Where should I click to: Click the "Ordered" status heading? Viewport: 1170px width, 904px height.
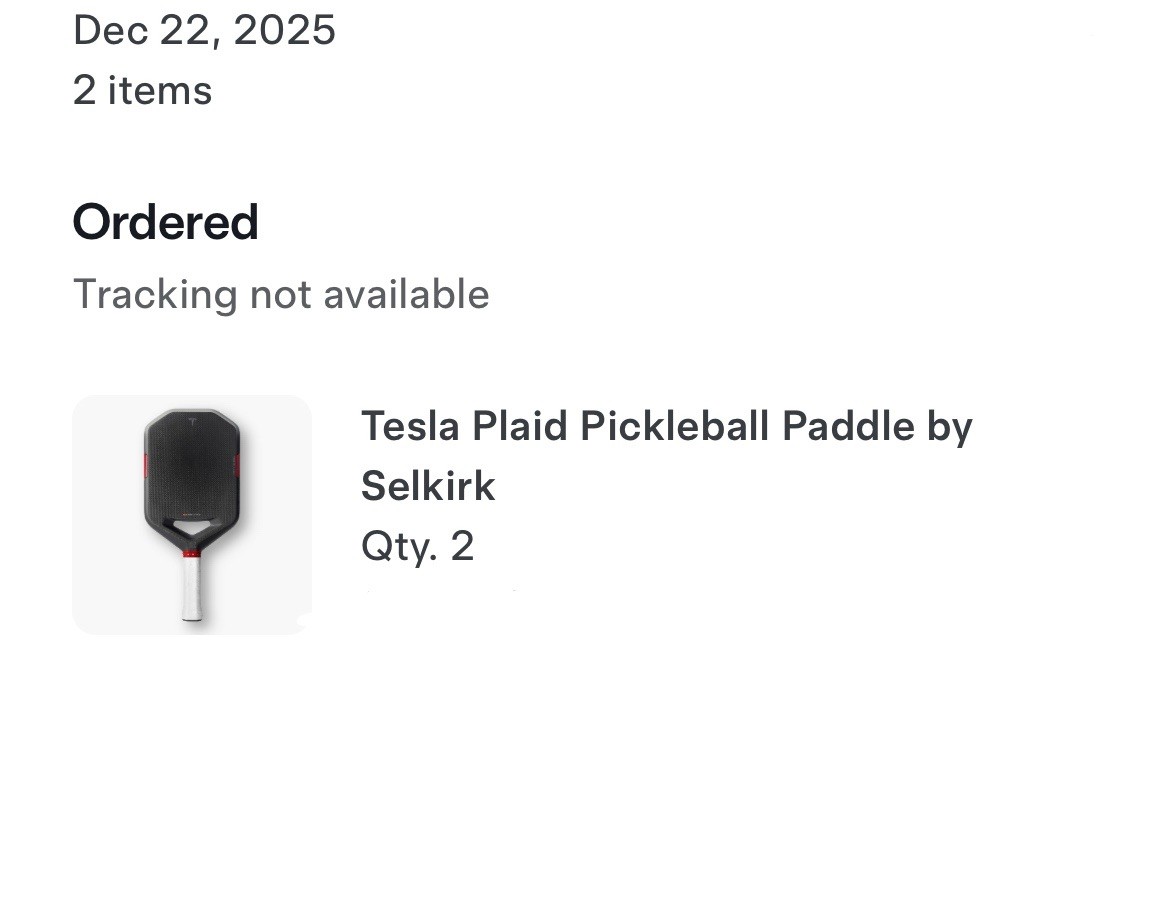[166, 222]
